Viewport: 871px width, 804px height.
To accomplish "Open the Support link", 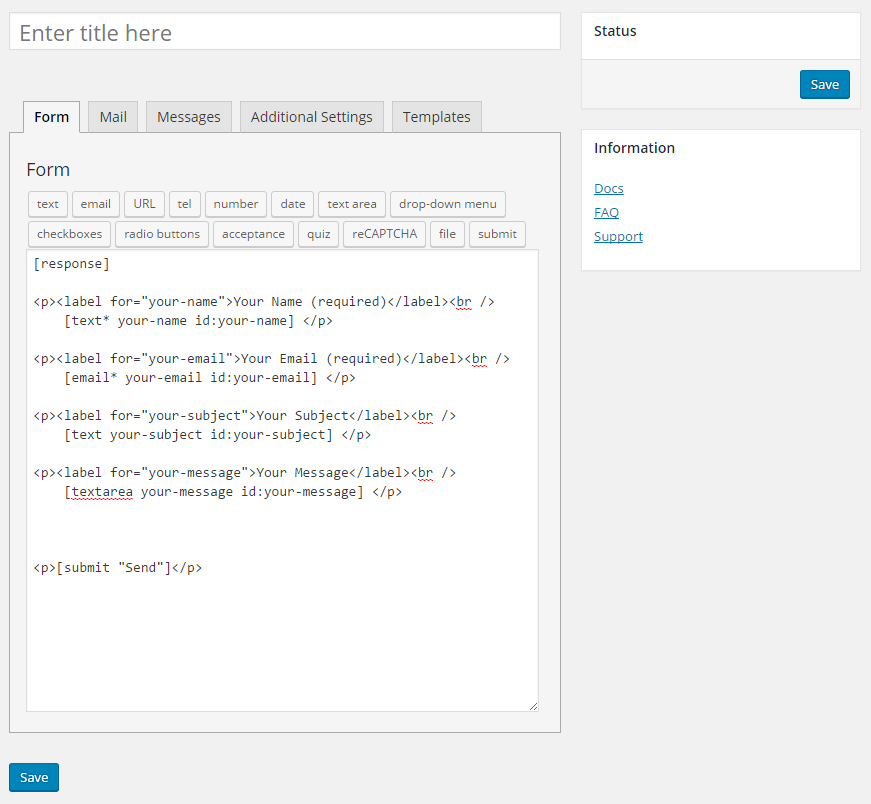I will tap(618, 237).
